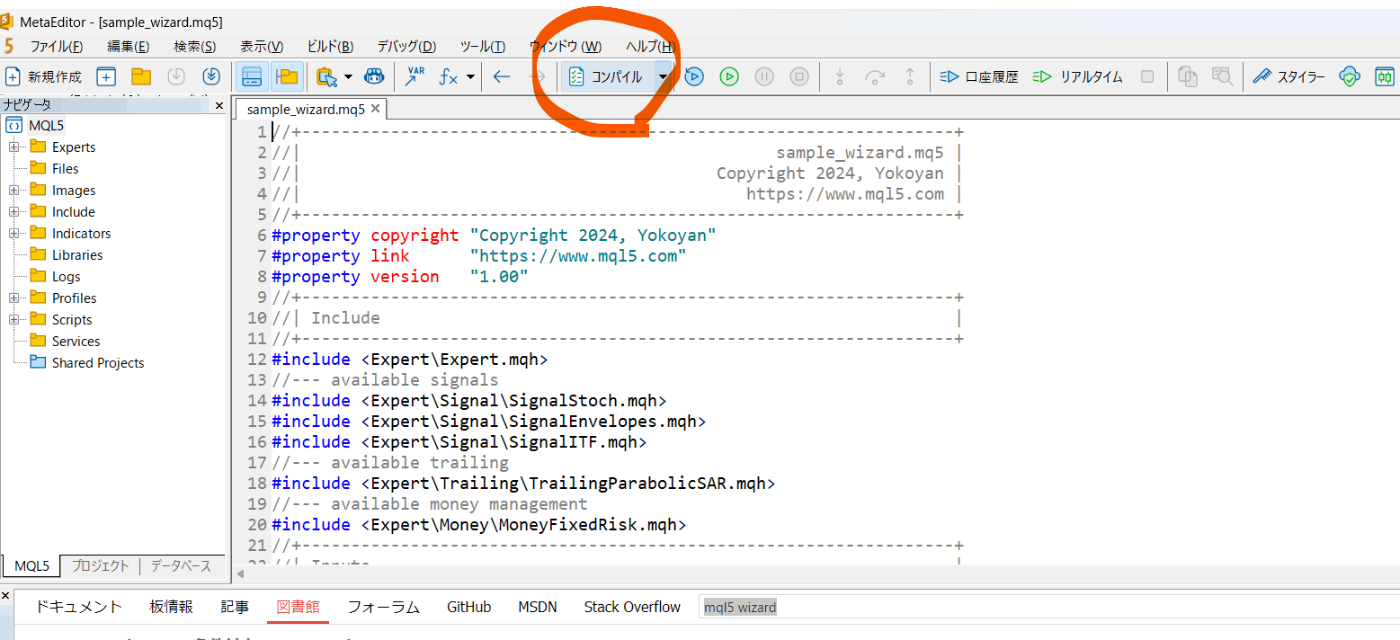The height and width of the screenshot is (640, 1400).
Task: Toggle the Navigator panel view icon
Action: pyautogui.click(x=252, y=76)
